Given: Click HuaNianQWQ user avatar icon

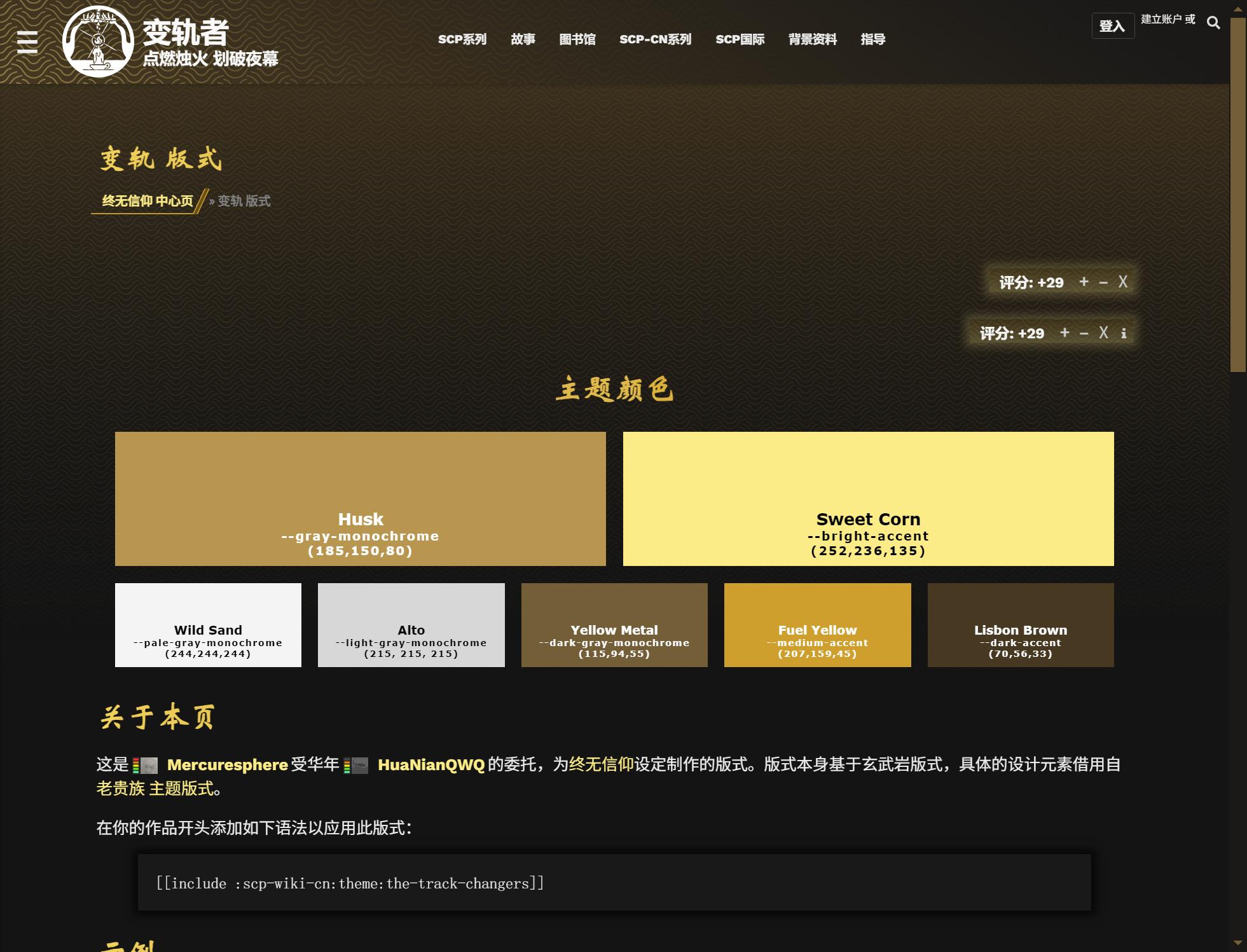Looking at the screenshot, I should pyautogui.click(x=359, y=765).
